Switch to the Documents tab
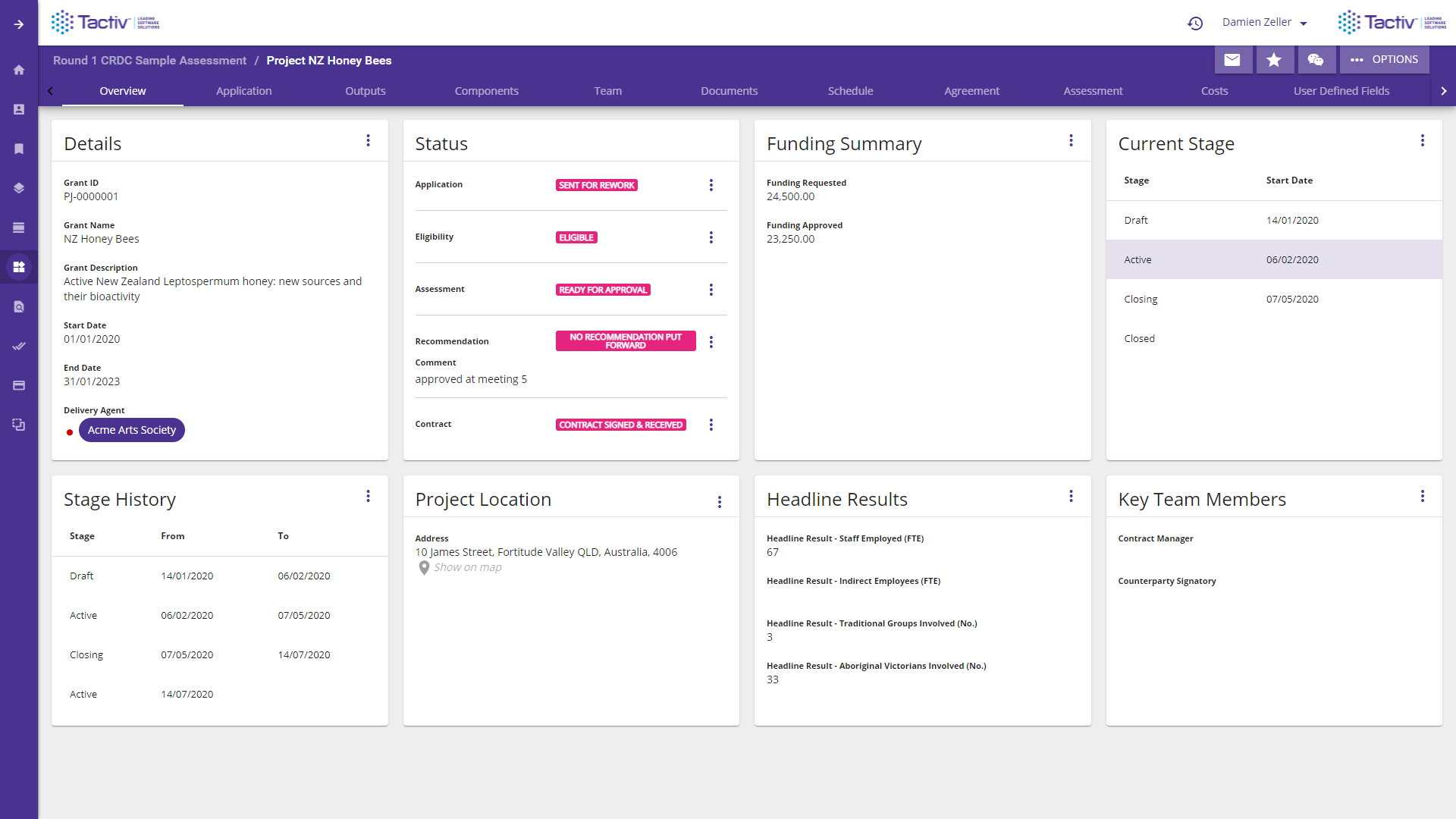This screenshot has width=1456, height=819. tap(729, 91)
